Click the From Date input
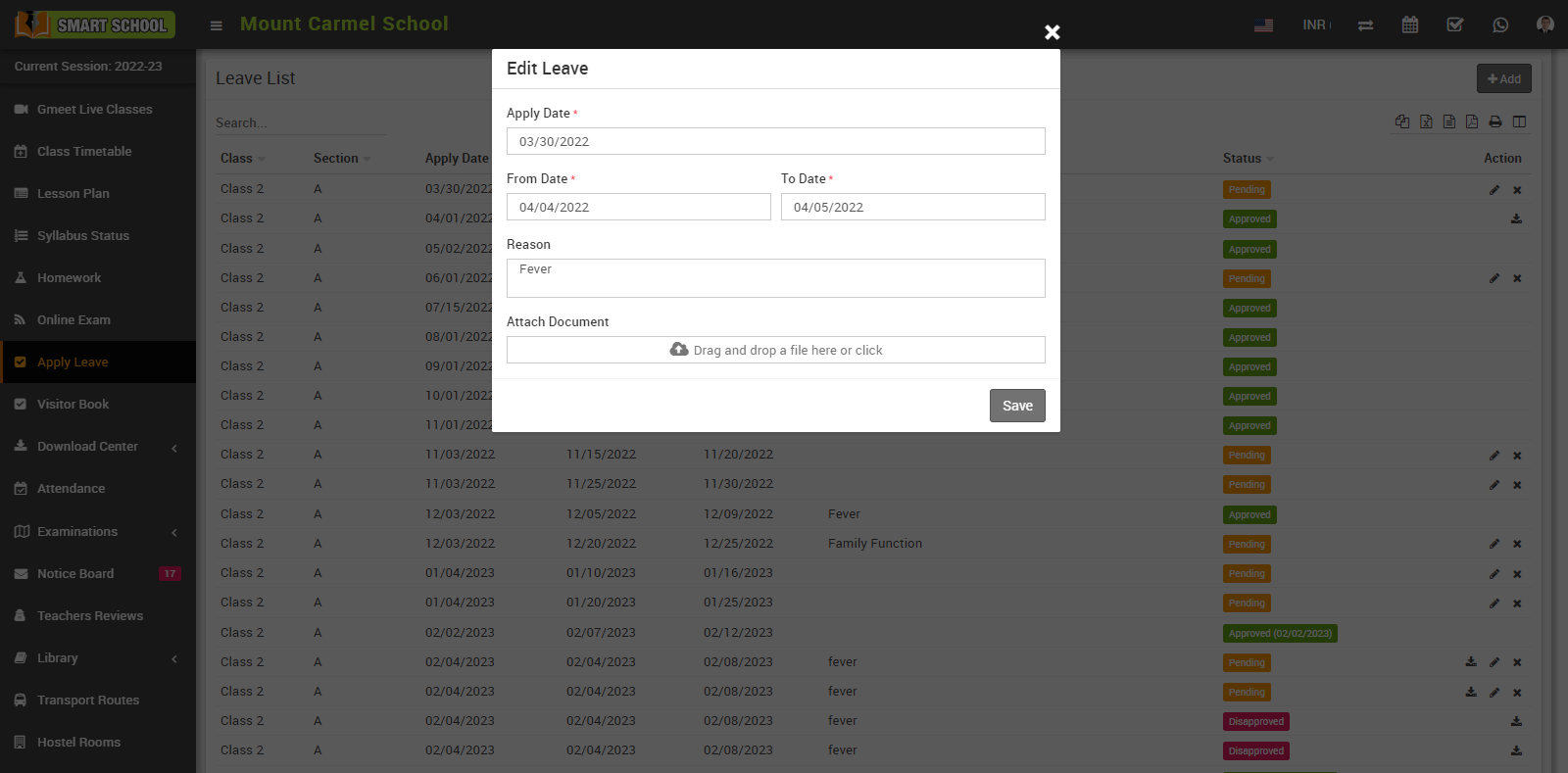 click(x=638, y=207)
